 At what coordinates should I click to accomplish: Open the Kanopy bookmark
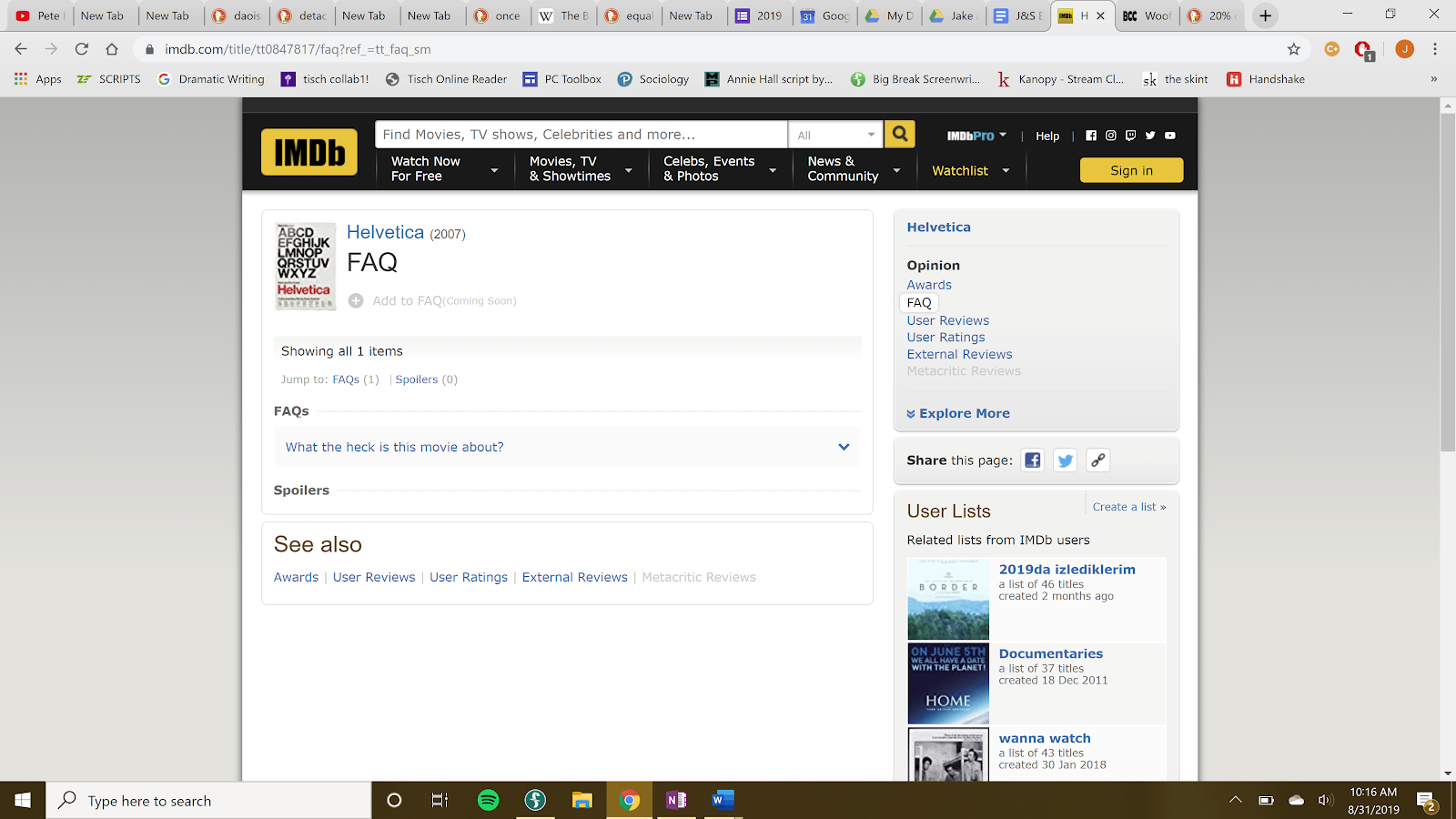point(1060,79)
